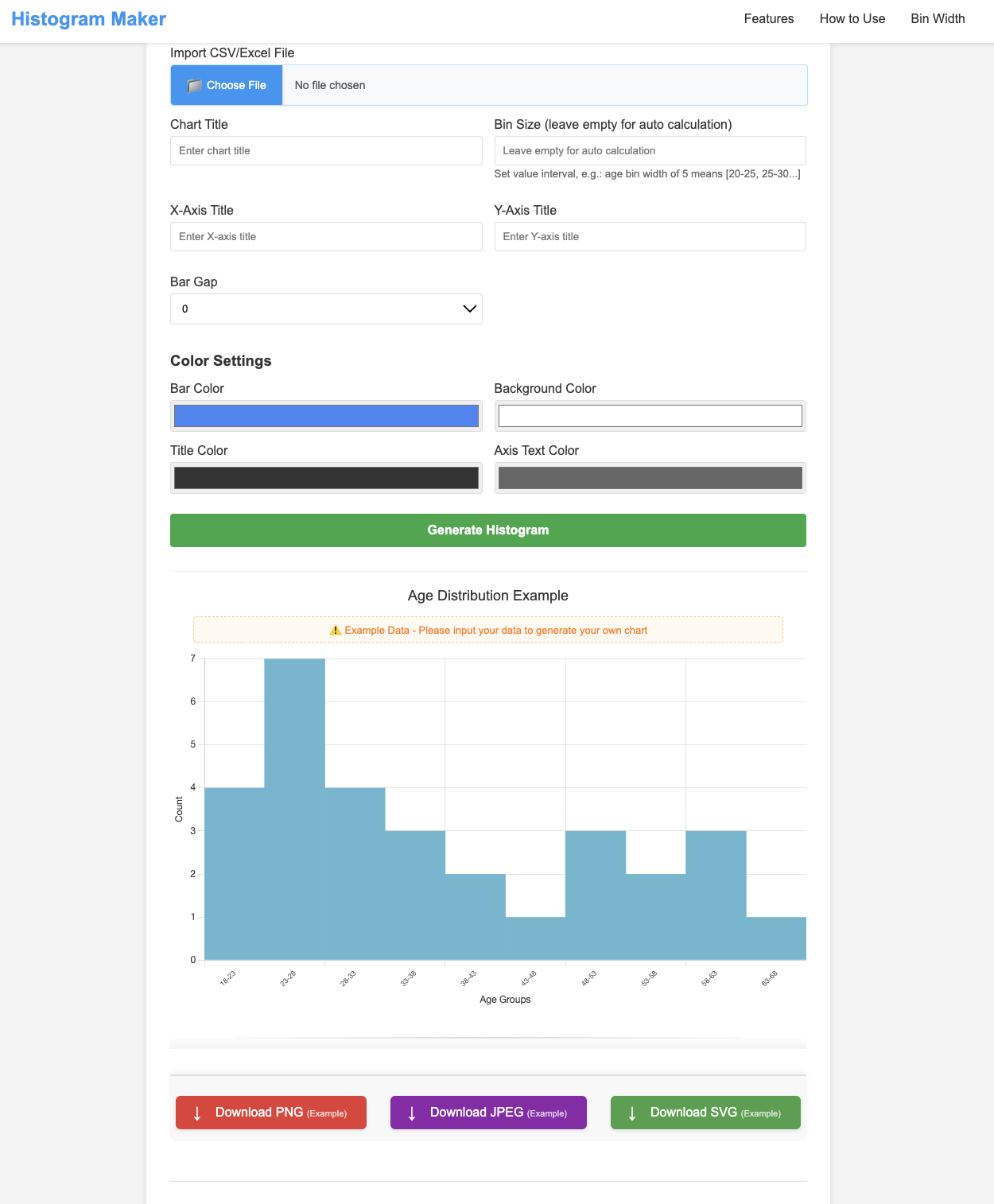Viewport: 994px width, 1204px height.
Task: Click the folder icon on Choose File button
Action: tap(194, 85)
